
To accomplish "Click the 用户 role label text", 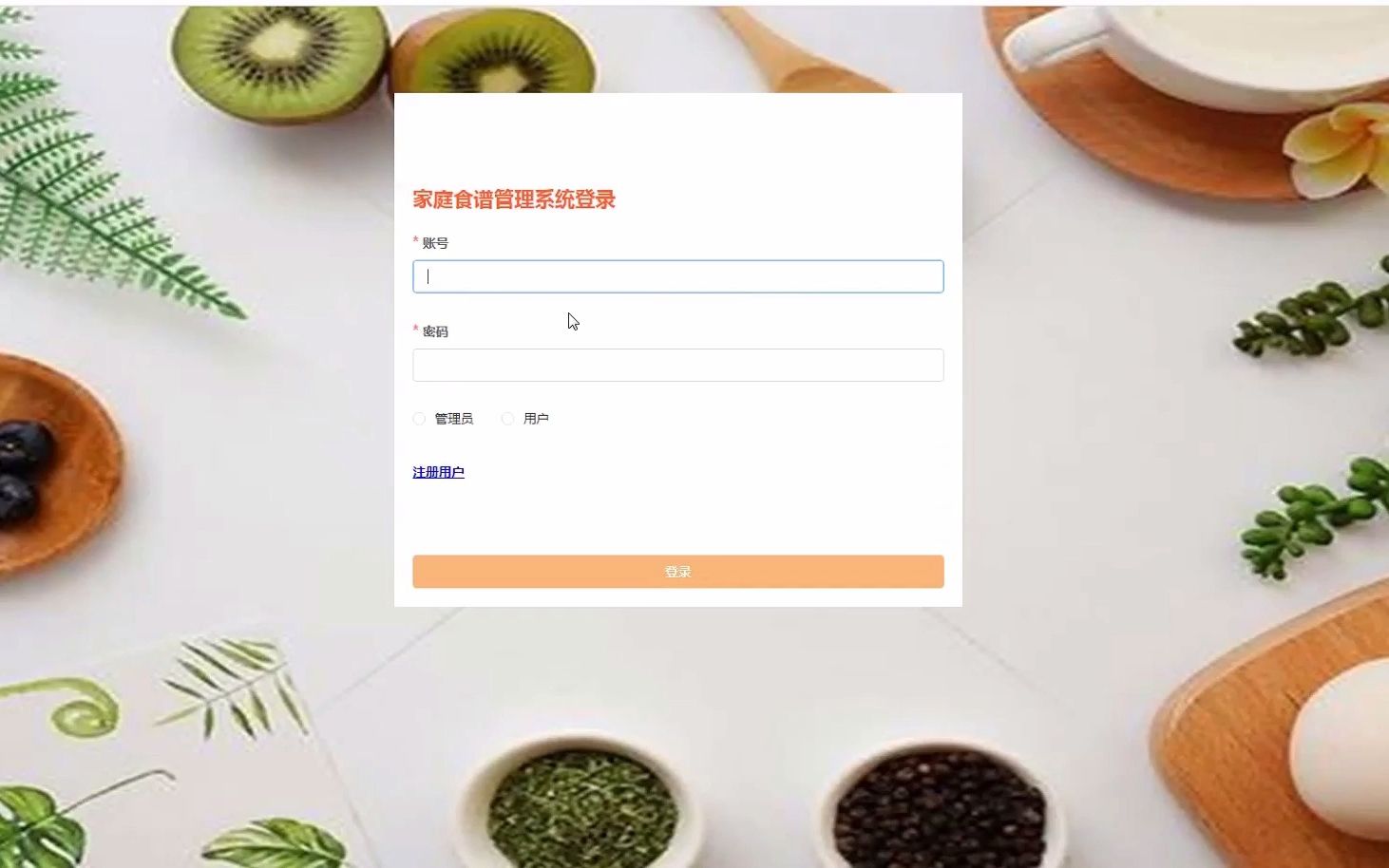I will point(536,419).
